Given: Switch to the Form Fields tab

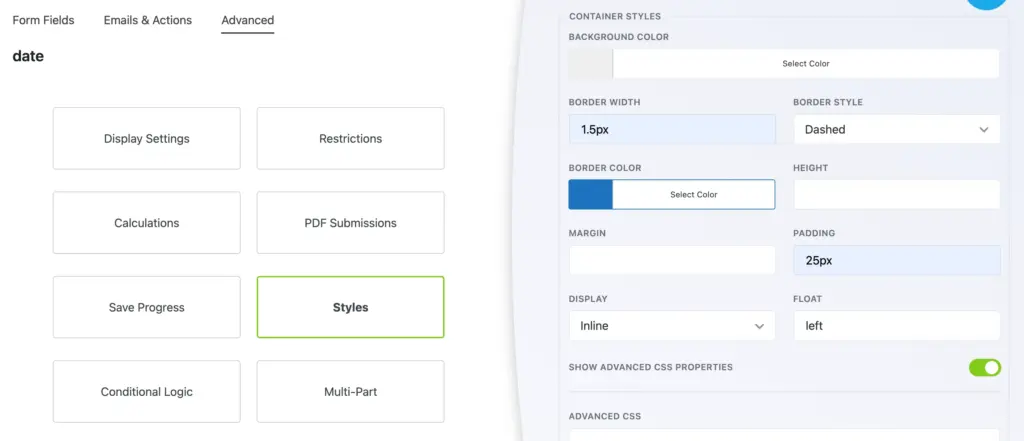Looking at the screenshot, I should 43,20.
